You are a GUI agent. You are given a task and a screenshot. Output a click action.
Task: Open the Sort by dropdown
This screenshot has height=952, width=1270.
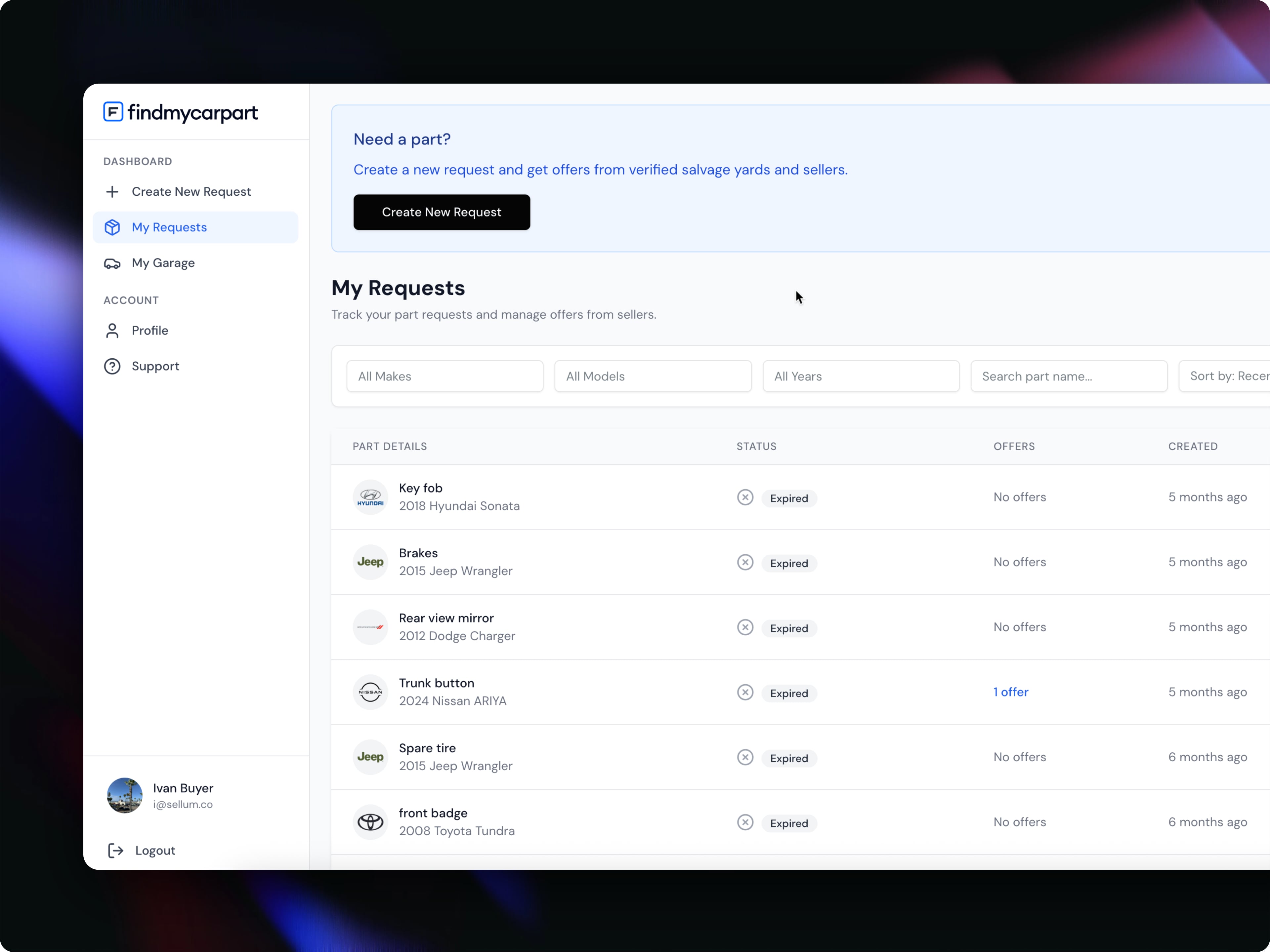click(1224, 377)
